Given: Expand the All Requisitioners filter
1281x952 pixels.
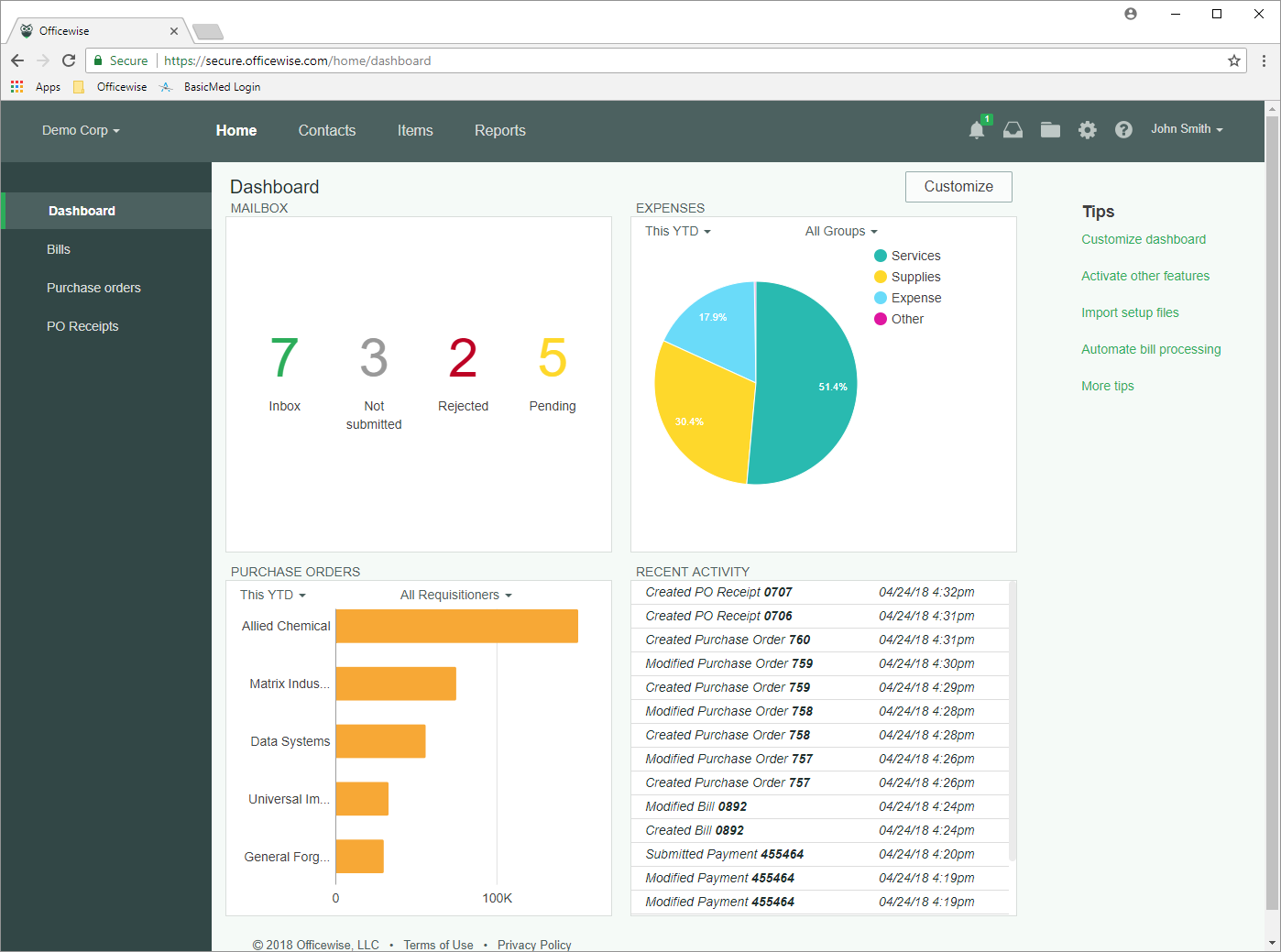Looking at the screenshot, I should click(x=455, y=595).
